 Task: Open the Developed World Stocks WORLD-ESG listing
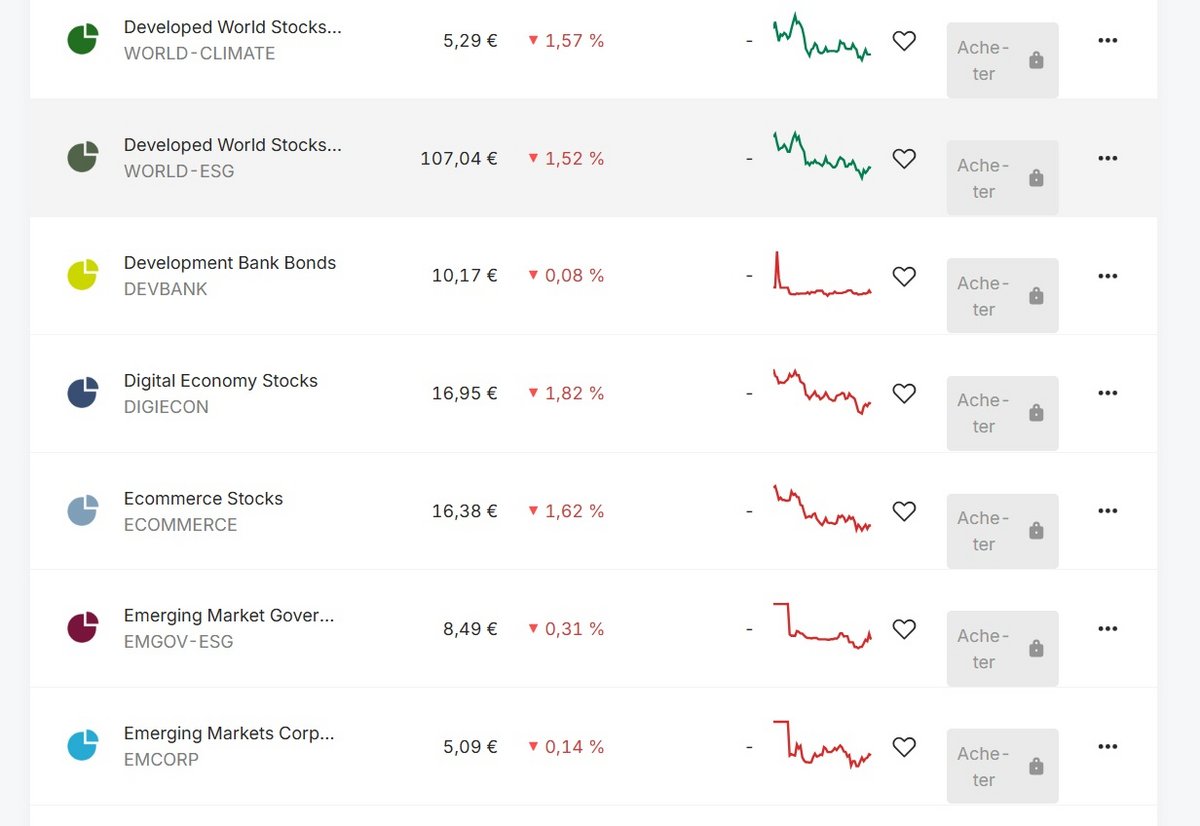(232, 144)
